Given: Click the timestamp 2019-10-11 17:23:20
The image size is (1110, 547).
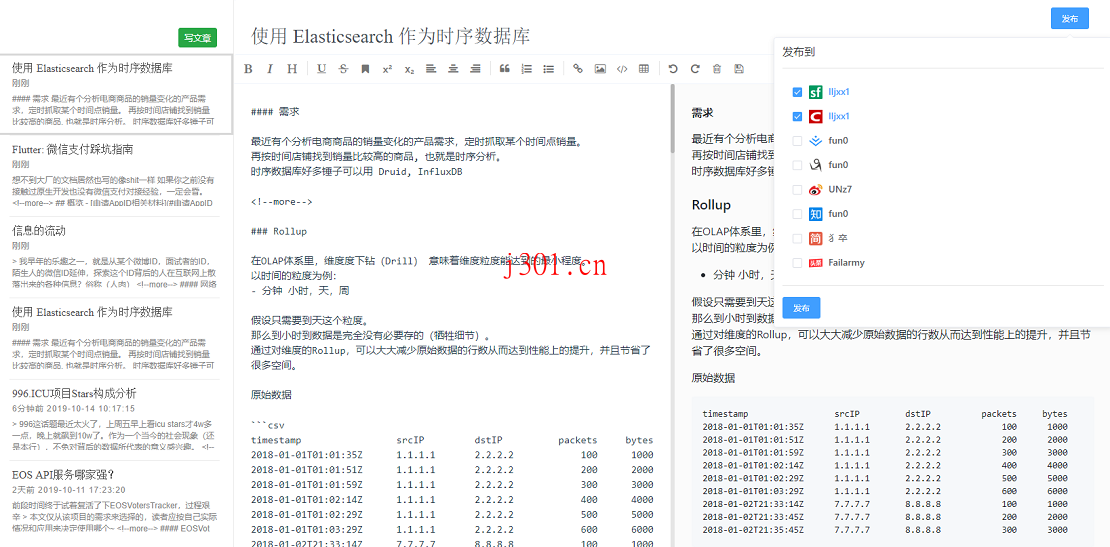Looking at the screenshot, I should click(79, 490).
